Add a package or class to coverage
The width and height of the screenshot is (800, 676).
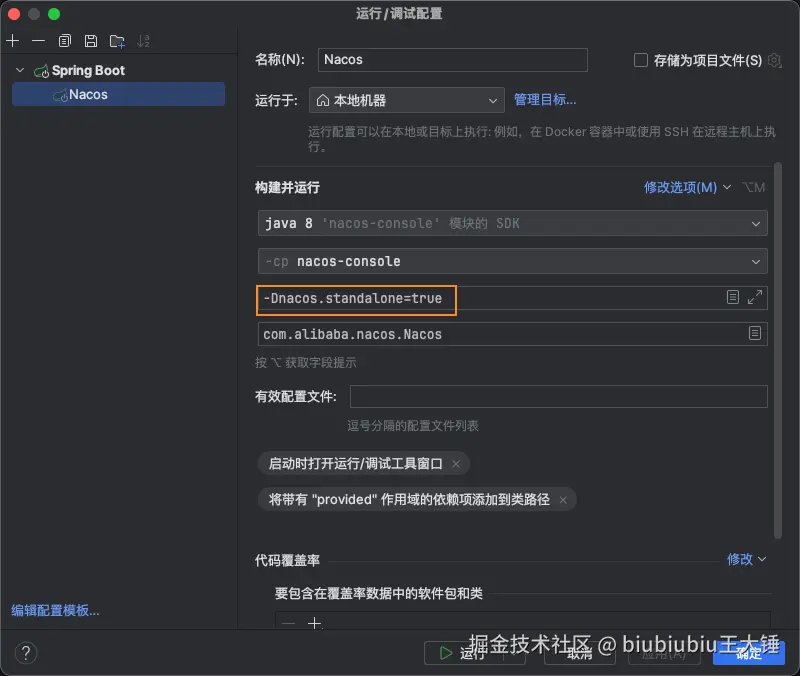pos(314,623)
